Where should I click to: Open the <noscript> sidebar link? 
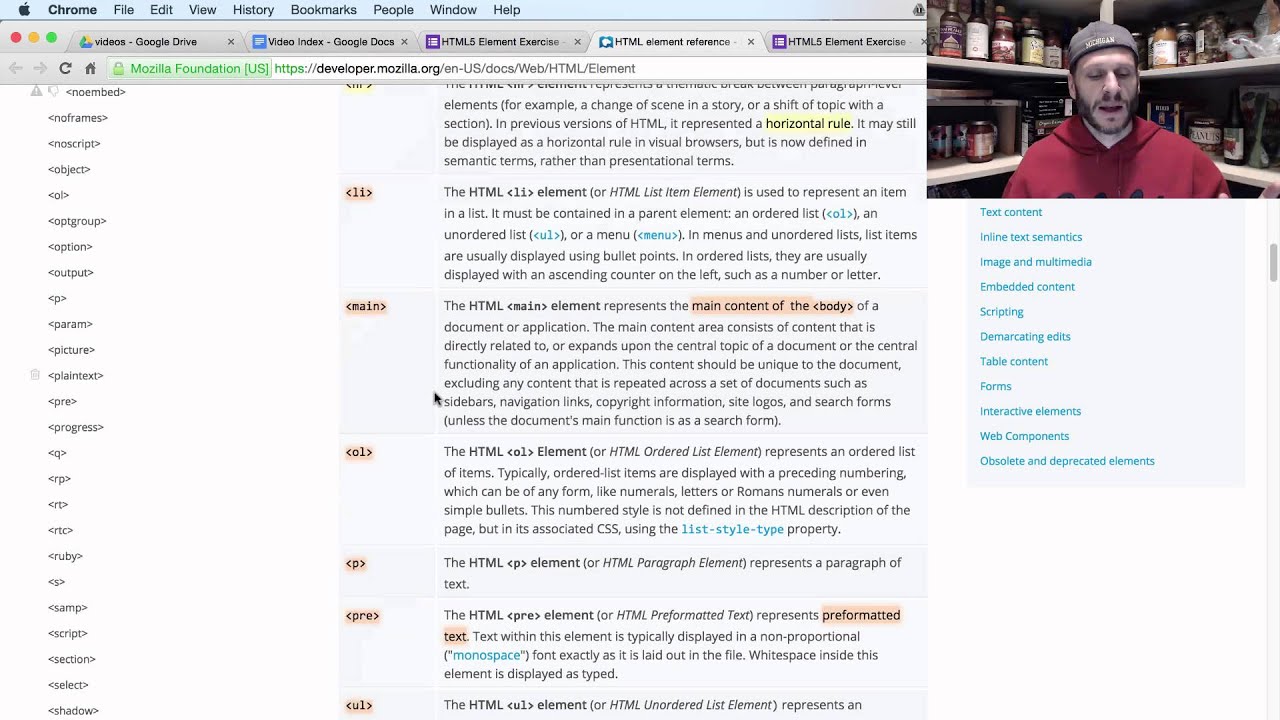tap(74, 144)
